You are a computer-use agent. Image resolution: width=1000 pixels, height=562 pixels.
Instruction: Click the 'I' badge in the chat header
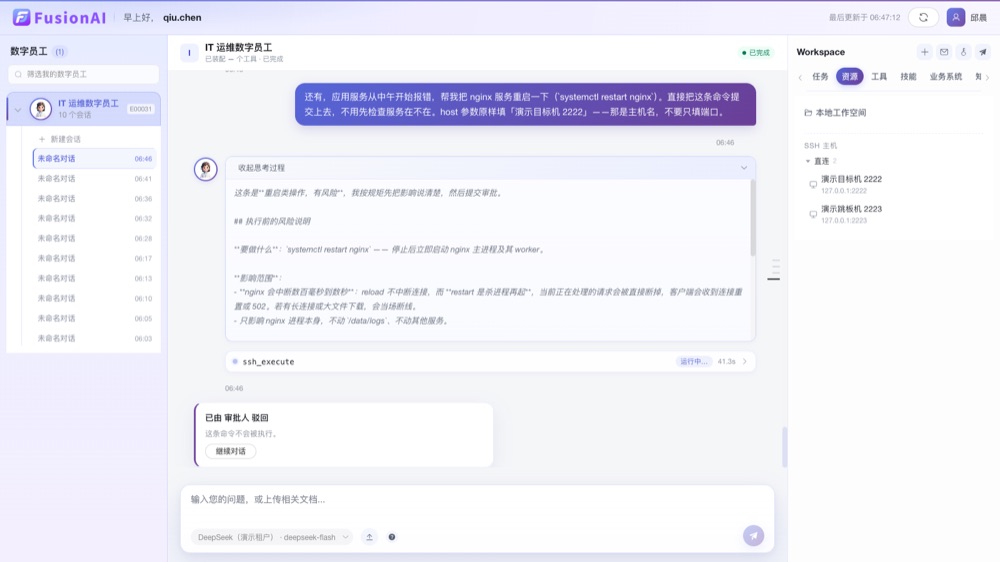click(x=189, y=53)
